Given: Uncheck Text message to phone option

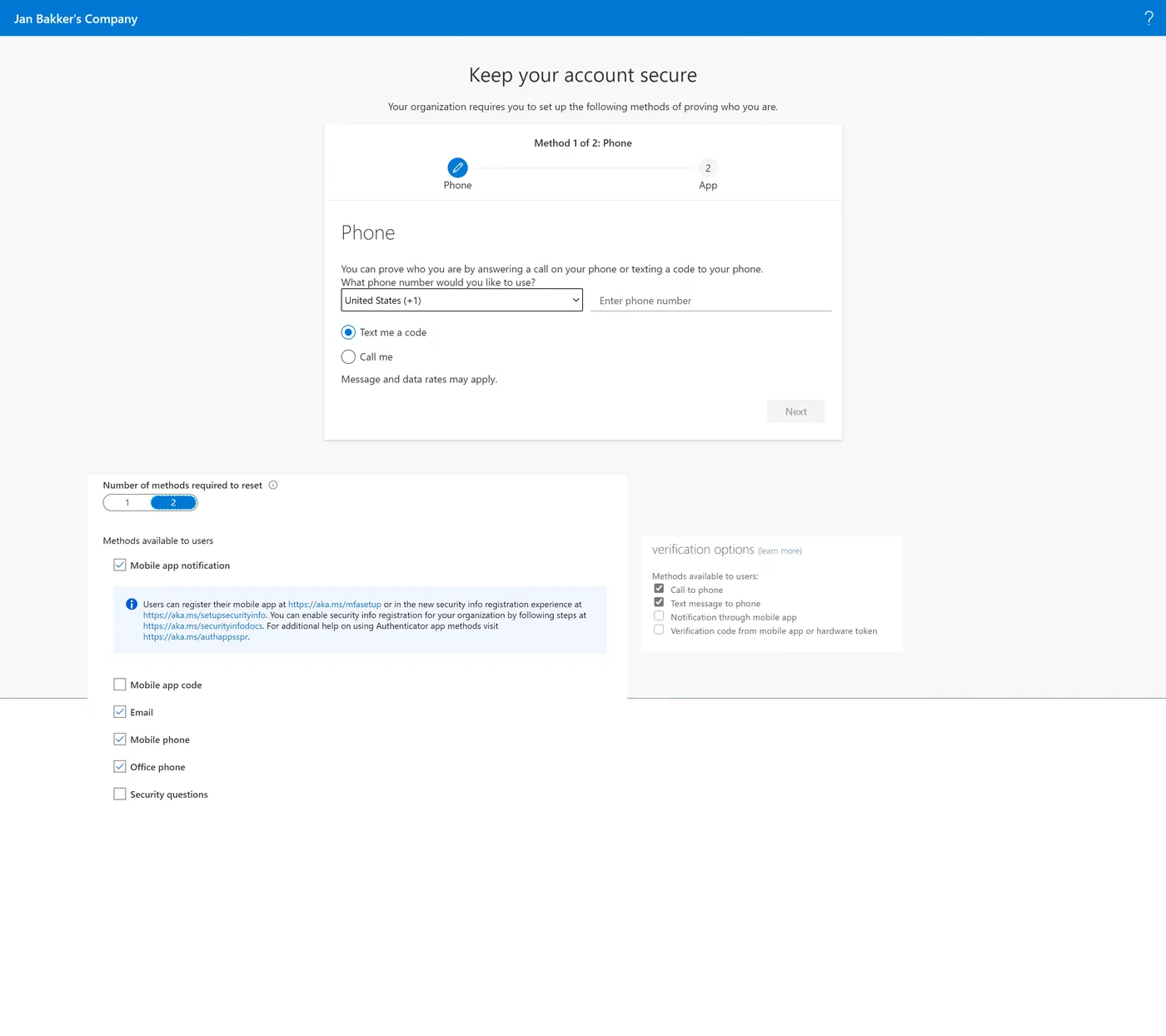Looking at the screenshot, I should click(659, 602).
